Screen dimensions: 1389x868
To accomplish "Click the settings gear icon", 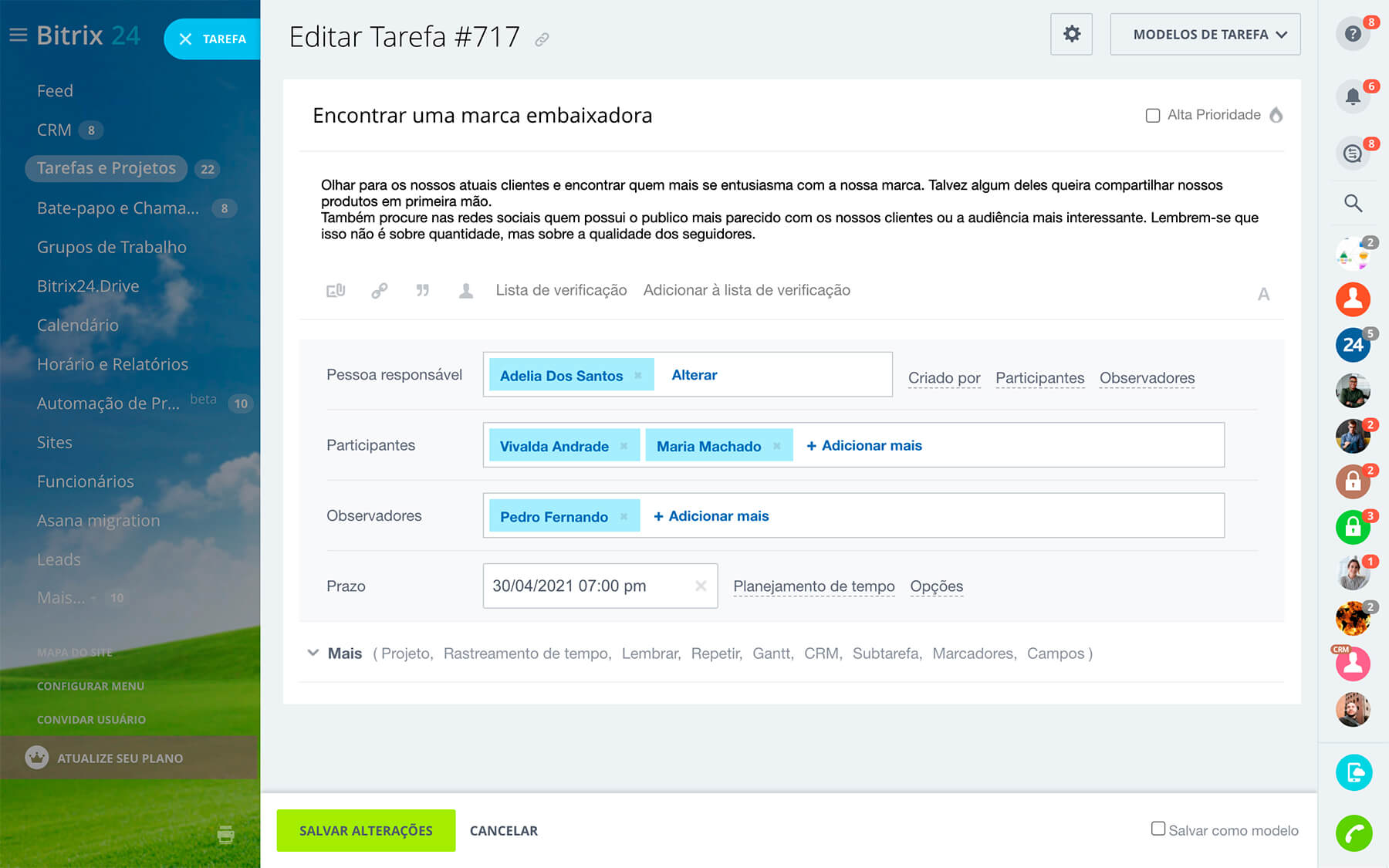I will 1071,34.
